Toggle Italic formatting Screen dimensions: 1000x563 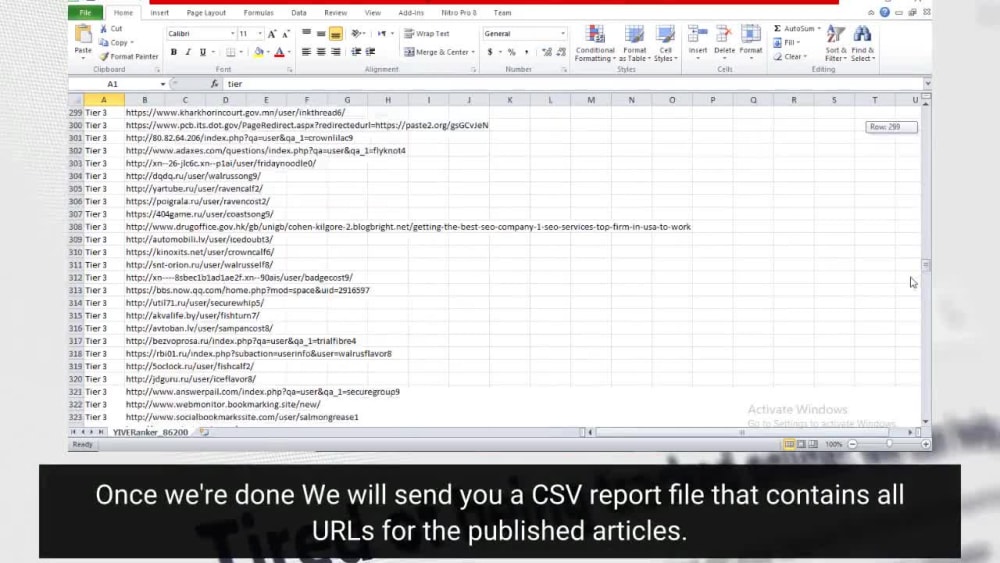coord(188,52)
